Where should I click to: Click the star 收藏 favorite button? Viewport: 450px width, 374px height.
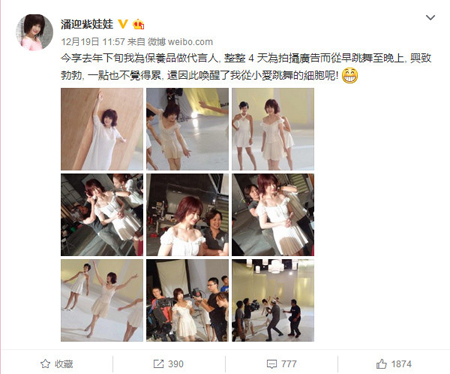click(x=56, y=364)
